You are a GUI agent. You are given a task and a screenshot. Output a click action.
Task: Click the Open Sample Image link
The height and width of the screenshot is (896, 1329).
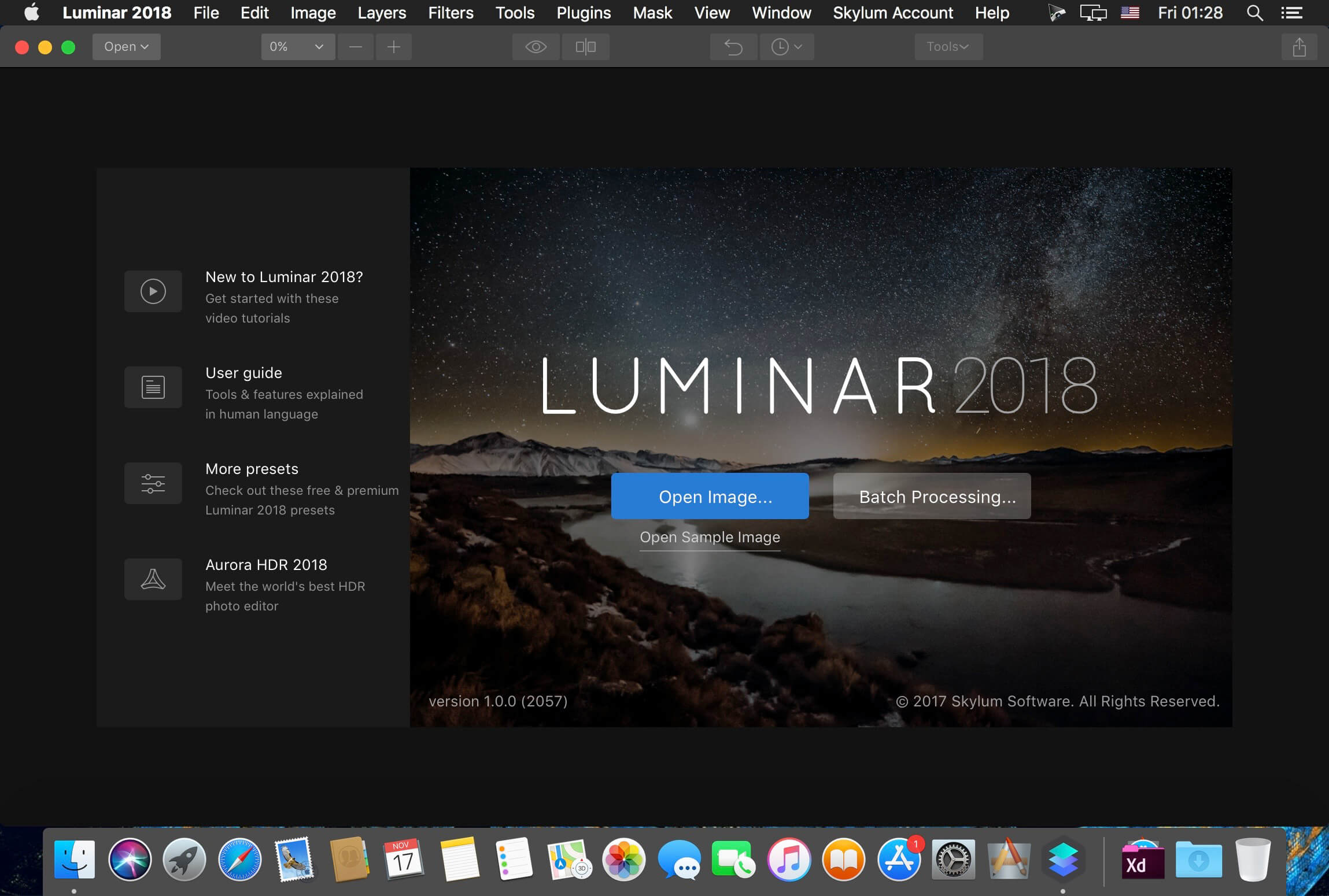[x=710, y=537]
